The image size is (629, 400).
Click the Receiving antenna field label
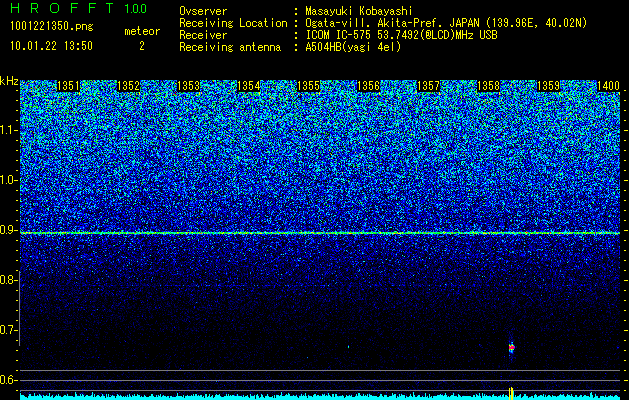(x=230, y=47)
